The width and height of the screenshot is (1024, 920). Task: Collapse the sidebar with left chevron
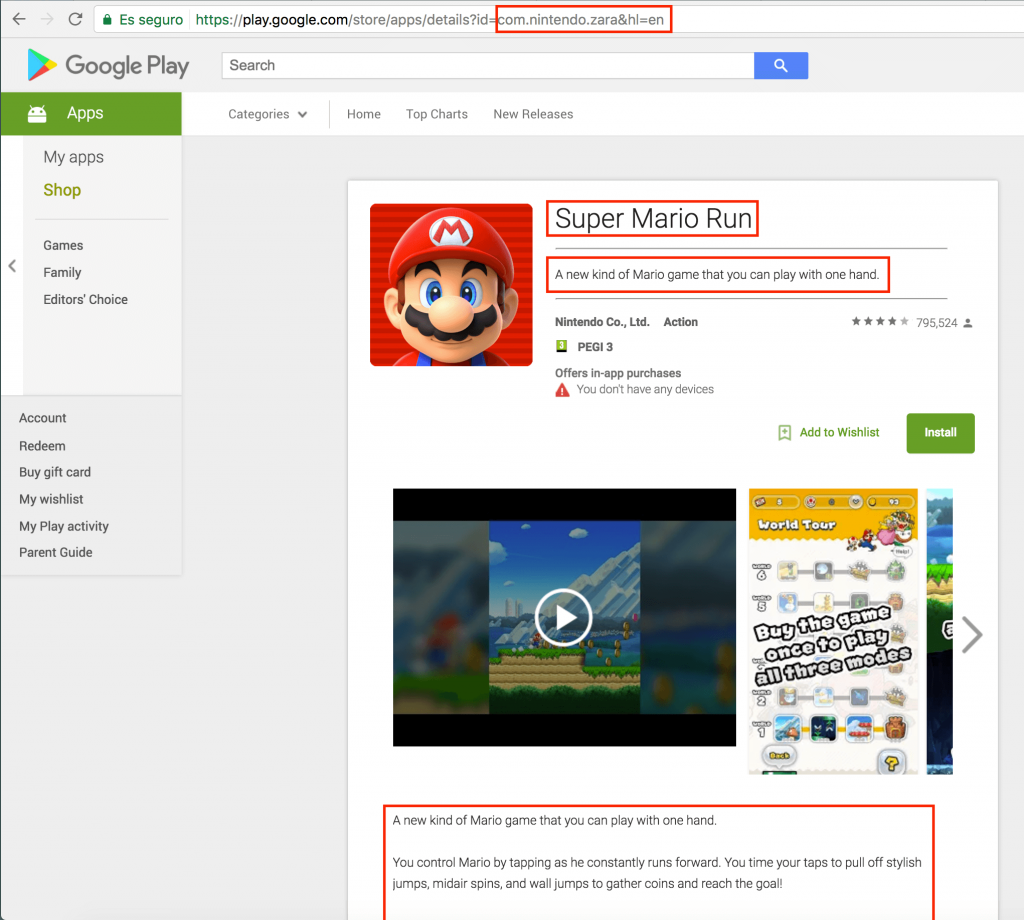(x=12, y=266)
